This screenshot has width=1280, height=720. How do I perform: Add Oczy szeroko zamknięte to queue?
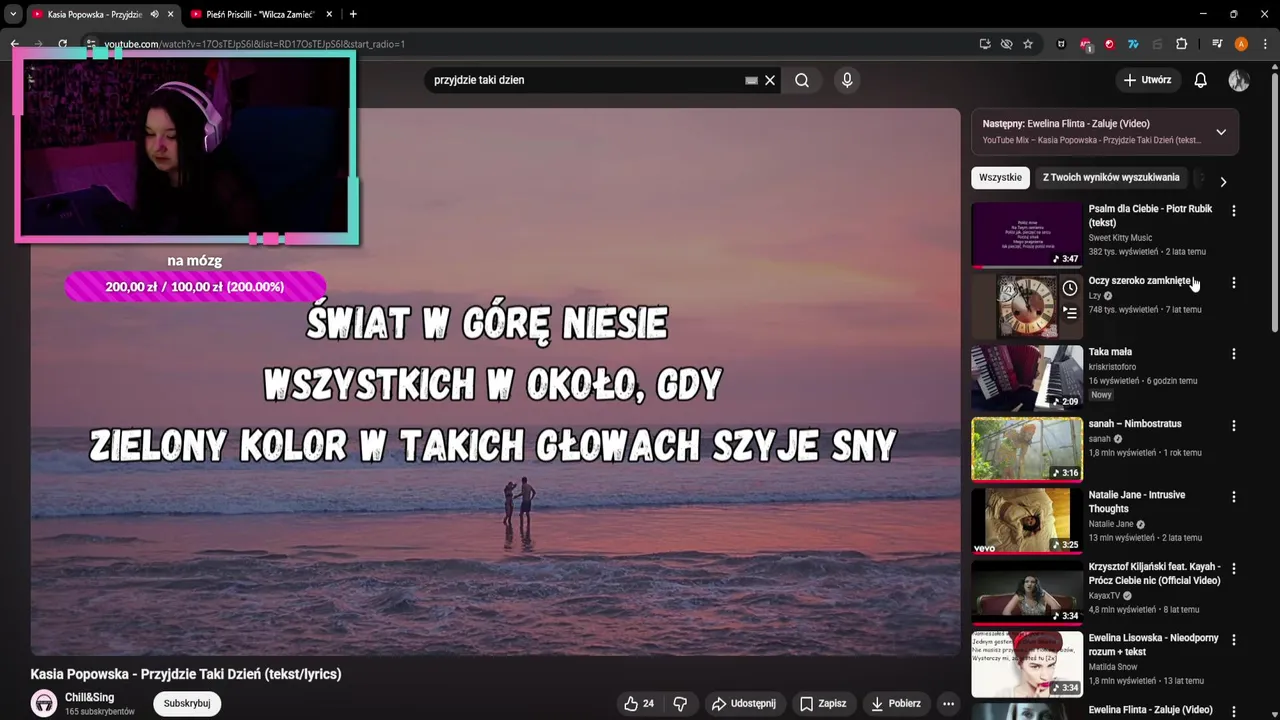point(1070,313)
